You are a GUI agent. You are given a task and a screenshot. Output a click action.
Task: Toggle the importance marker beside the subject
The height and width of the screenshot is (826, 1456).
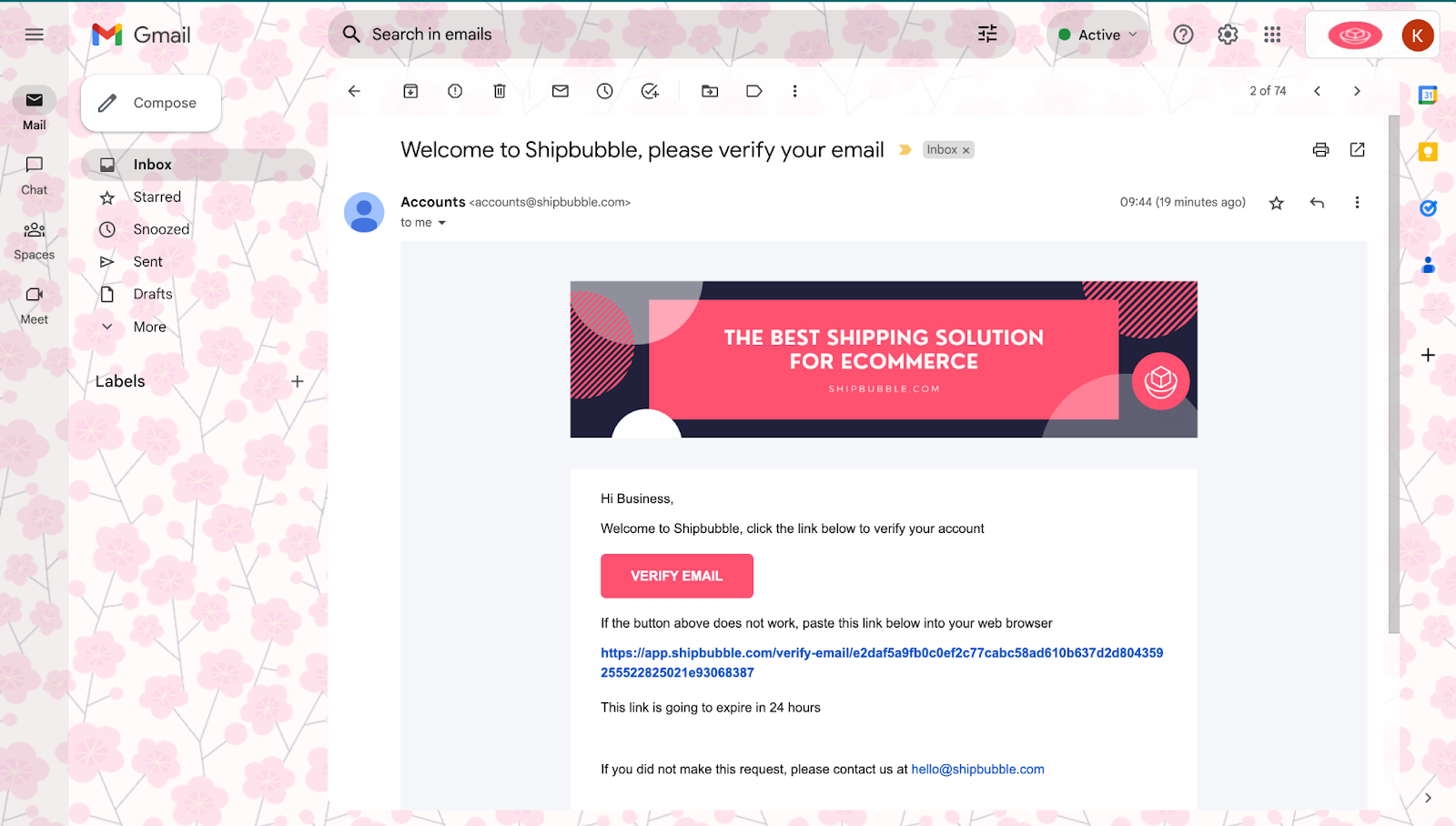(x=905, y=150)
